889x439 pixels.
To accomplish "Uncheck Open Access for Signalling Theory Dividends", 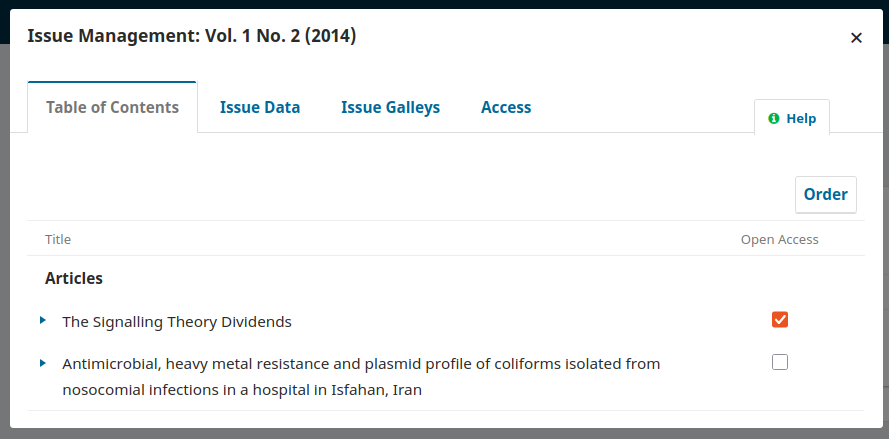I will click(780, 319).
